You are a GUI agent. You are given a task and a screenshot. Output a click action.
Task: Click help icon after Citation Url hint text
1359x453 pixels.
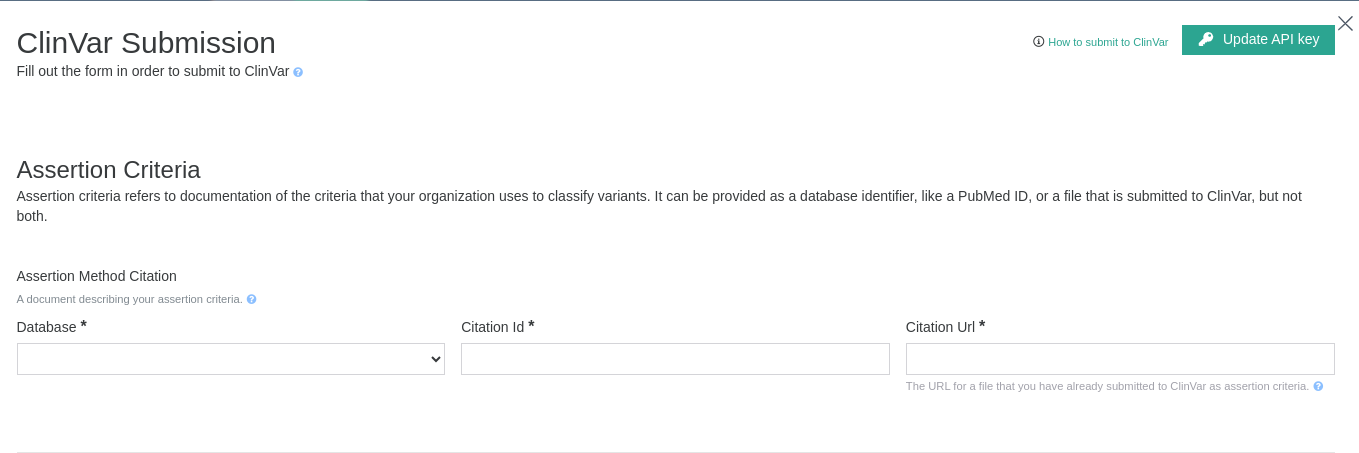[x=1318, y=386]
